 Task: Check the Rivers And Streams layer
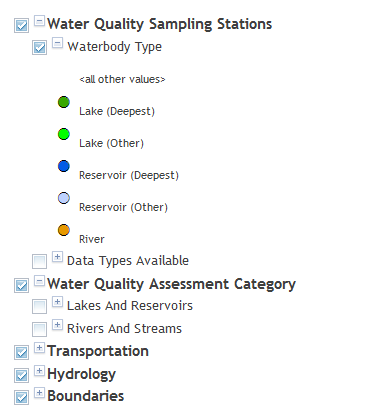point(39,329)
